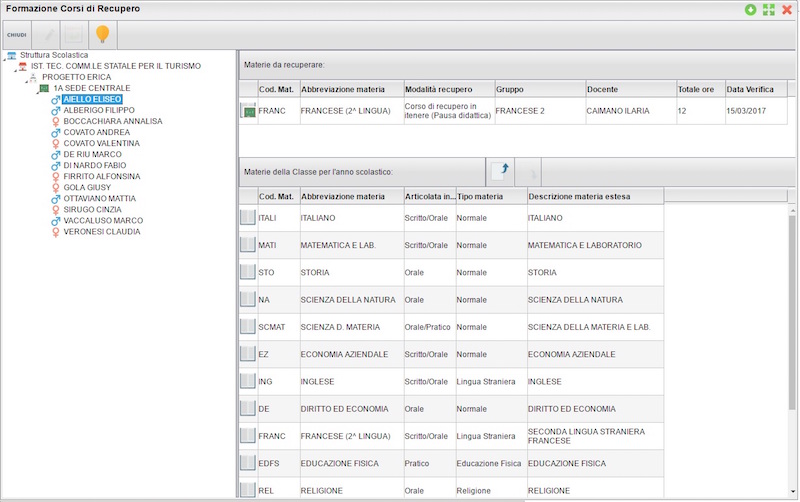Select student VERONESI CLAUDIA
The height and width of the screenshot is (502, 800).
102,232
